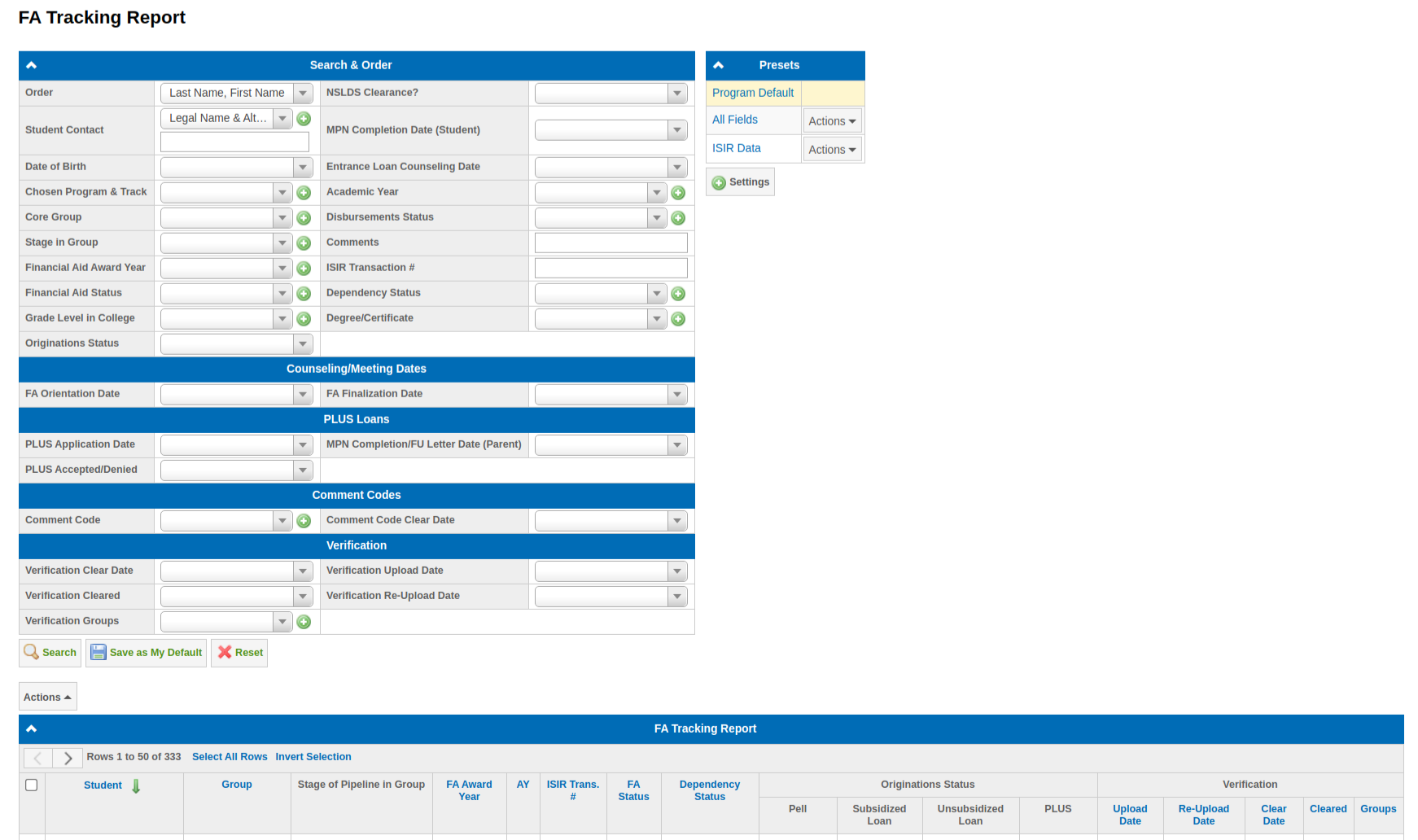Sort by the Verification Upload Date column
This screenshot has width=1418, height=840.
pos(1130,816)
